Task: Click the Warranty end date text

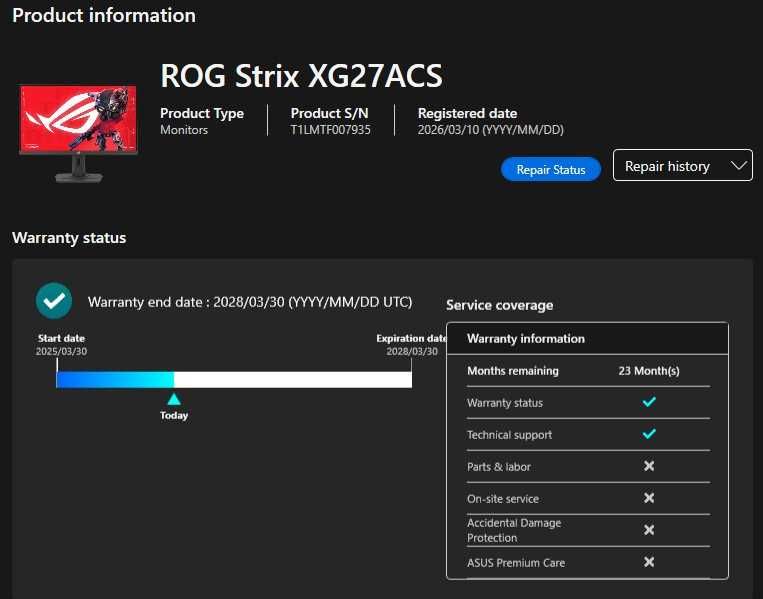Action: (x=250, y=302)
